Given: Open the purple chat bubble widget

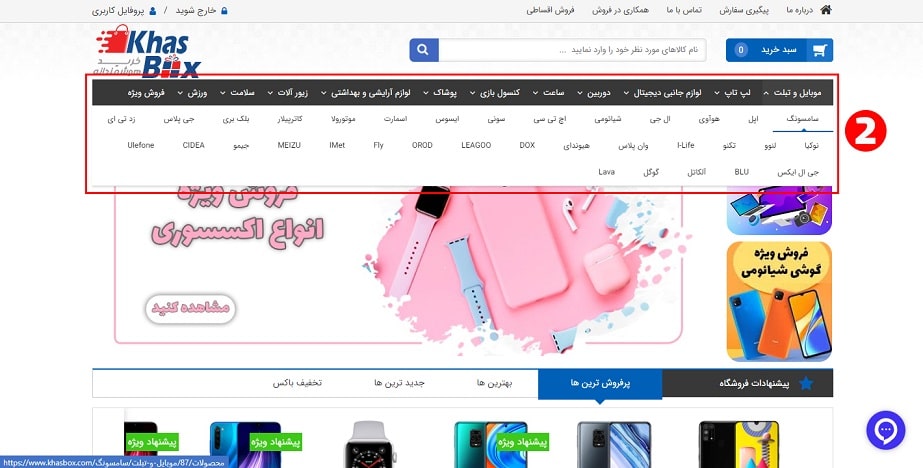Looking at the screenshot, I should pyautogui.click(x=885, y=430).
